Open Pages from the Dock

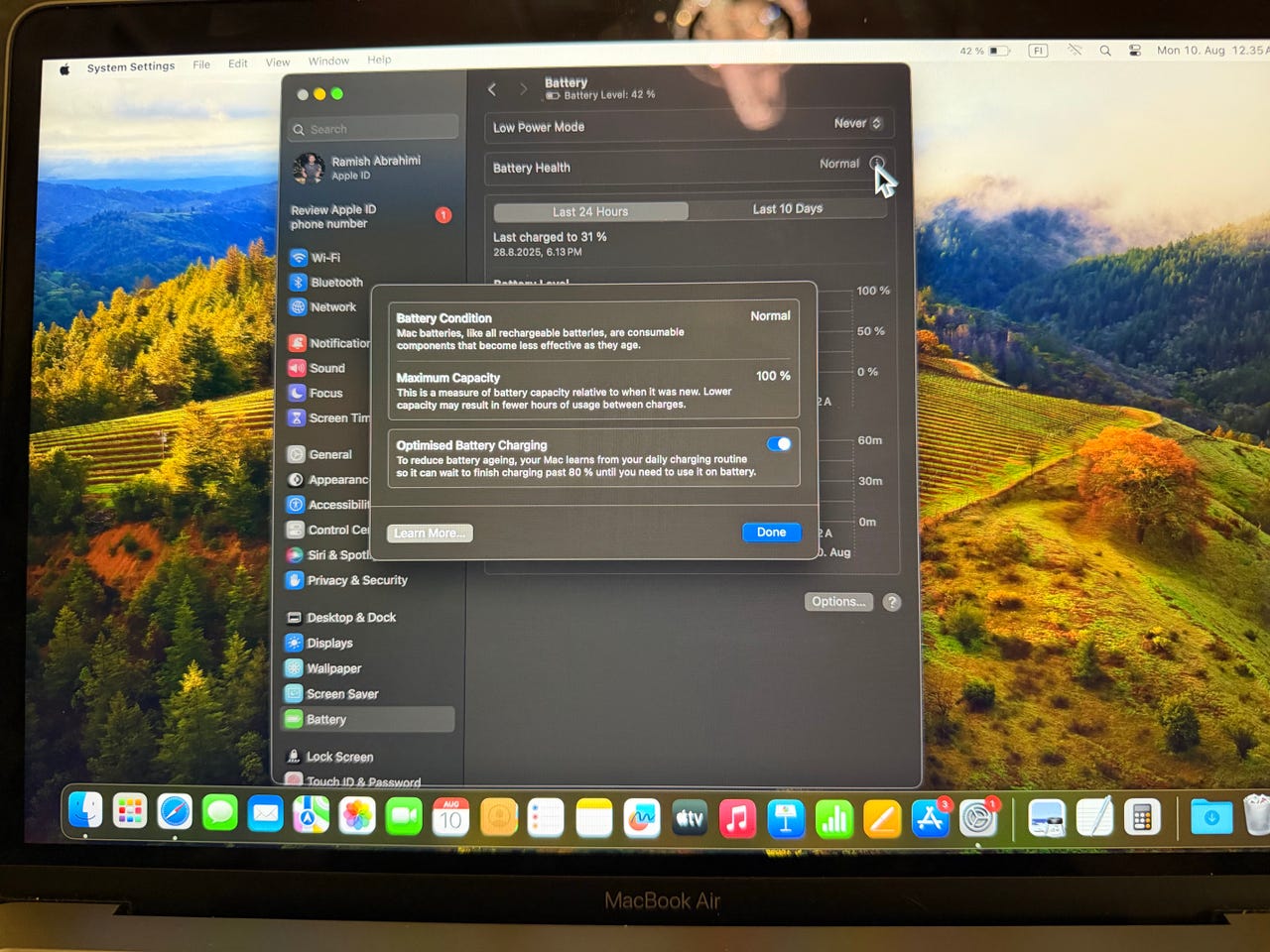pyautogui.click(x=882, y=820)
